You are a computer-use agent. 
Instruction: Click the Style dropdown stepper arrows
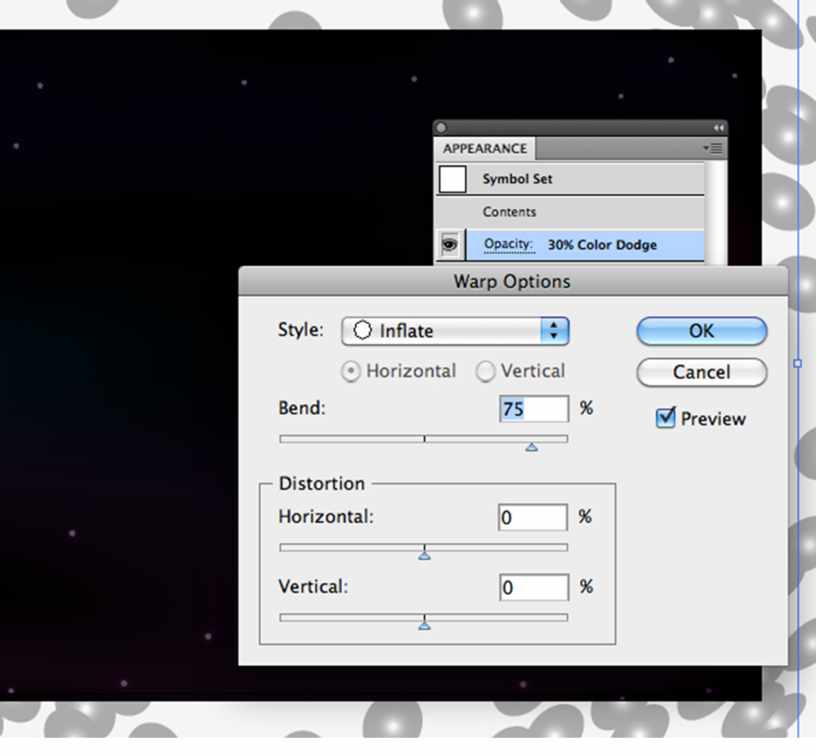coord(554,331)
